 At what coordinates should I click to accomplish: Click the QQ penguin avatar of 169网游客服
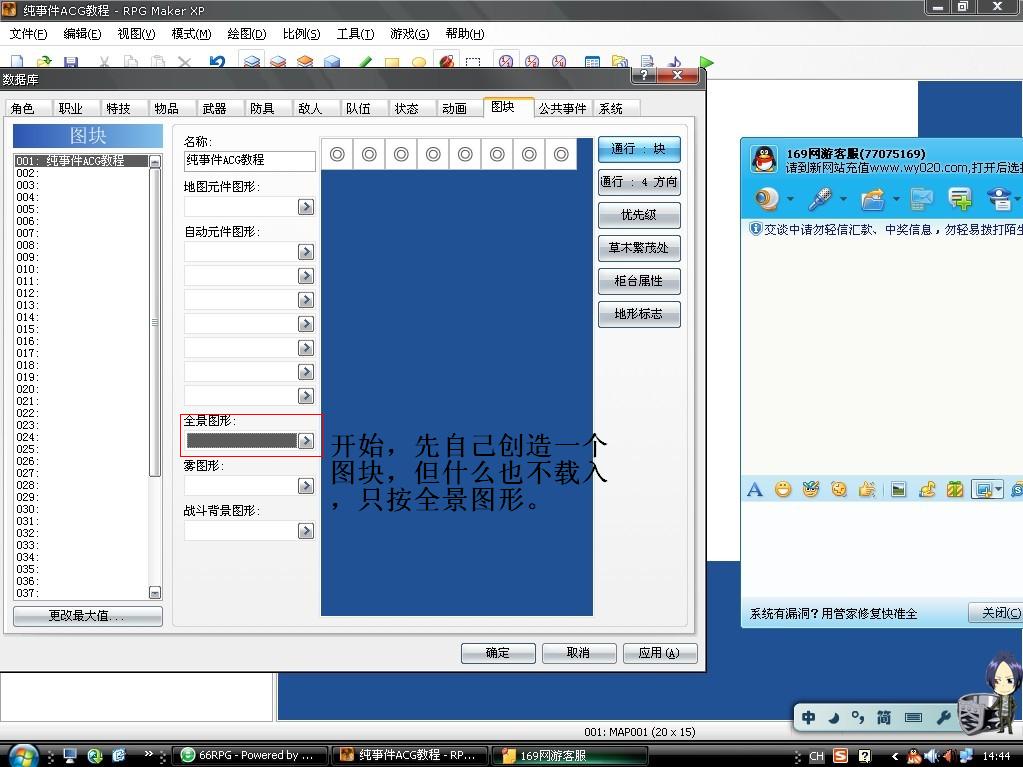(764, 159)
